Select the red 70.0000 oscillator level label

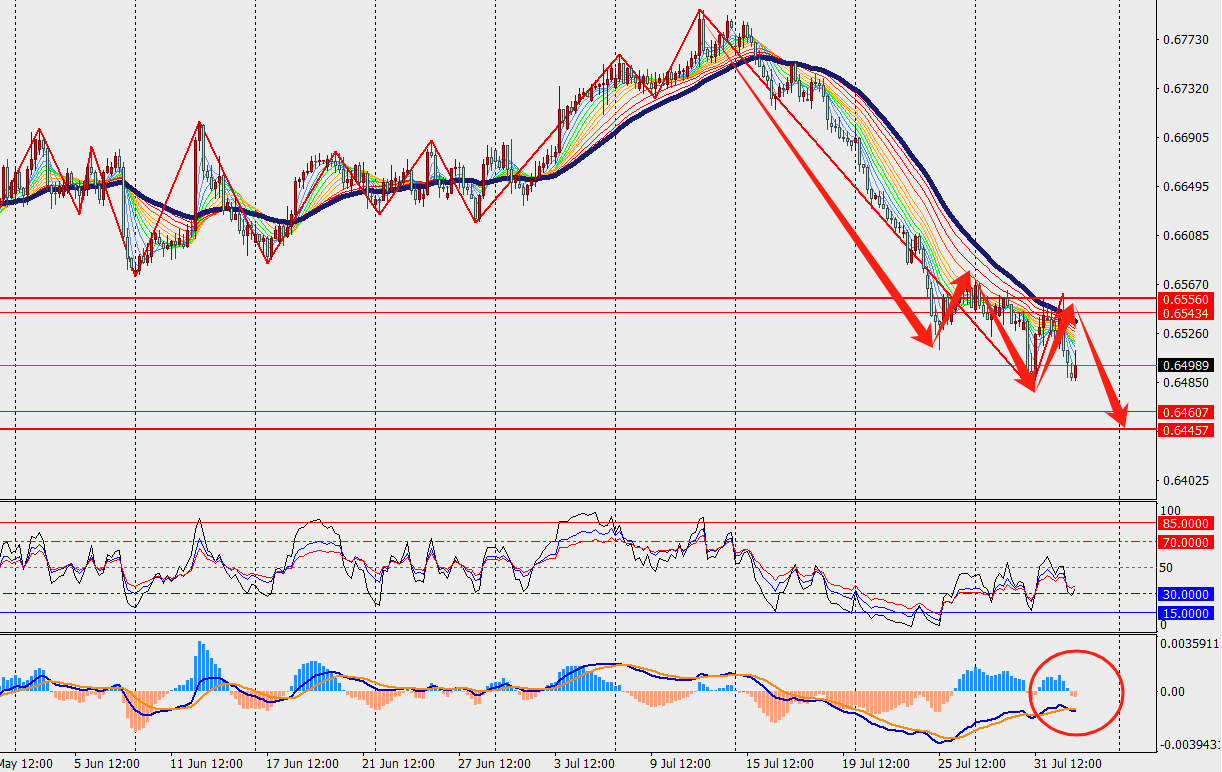click(x=1185, y=542)
